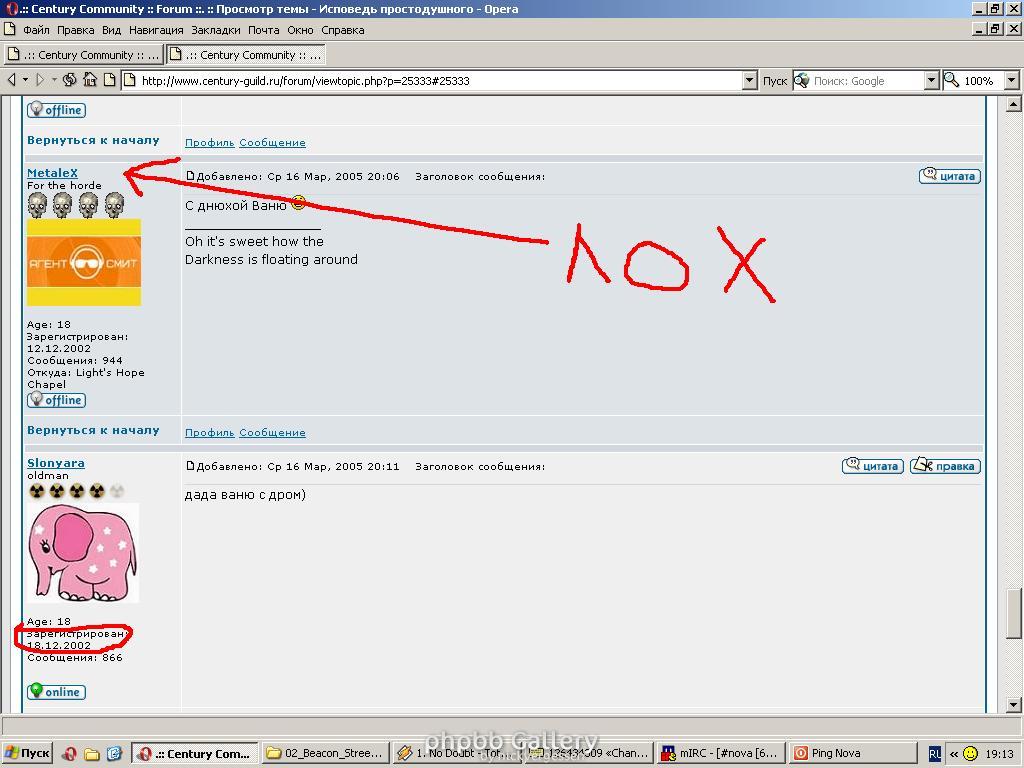Click Профиль link under MetaleX's post
1024x768 pixels.
tap(209, 433)
